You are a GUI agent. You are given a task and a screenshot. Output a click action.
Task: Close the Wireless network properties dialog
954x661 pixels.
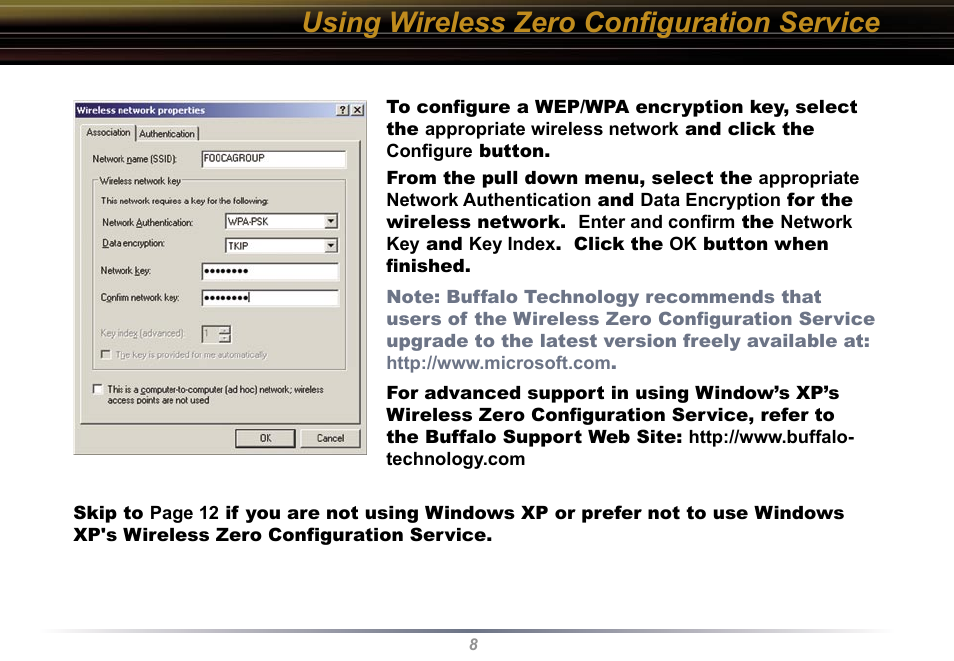[358, 110]
